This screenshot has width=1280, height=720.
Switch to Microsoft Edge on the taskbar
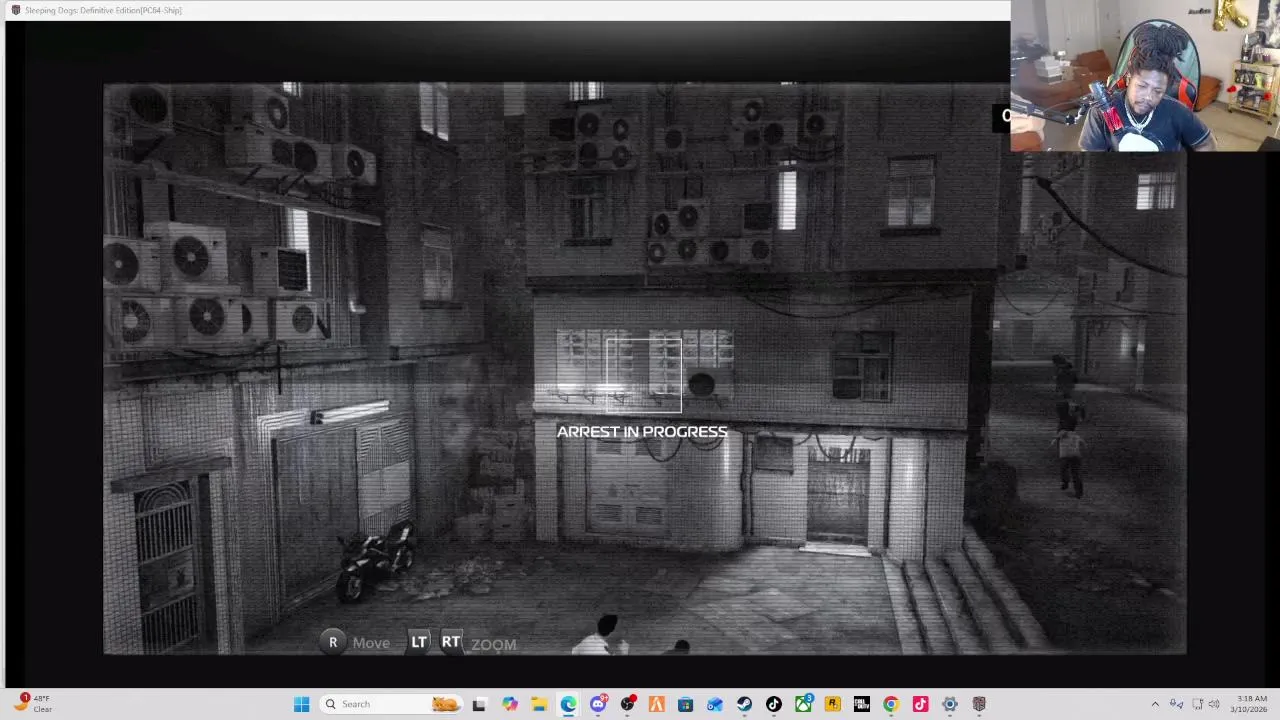(x=568, y=704)
